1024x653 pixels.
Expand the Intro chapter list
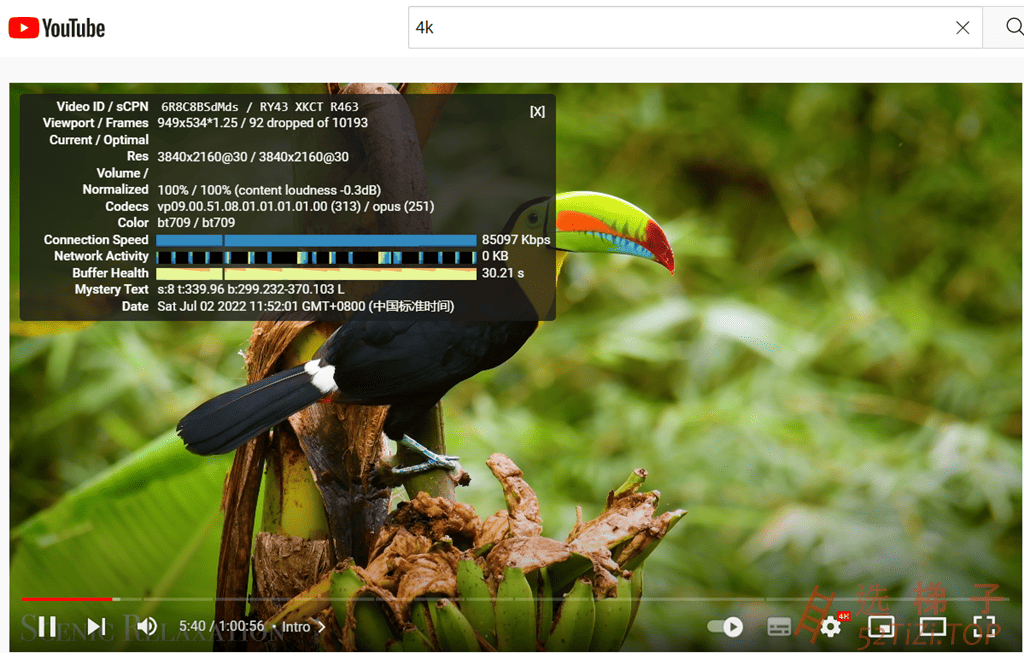coord(303,627)
